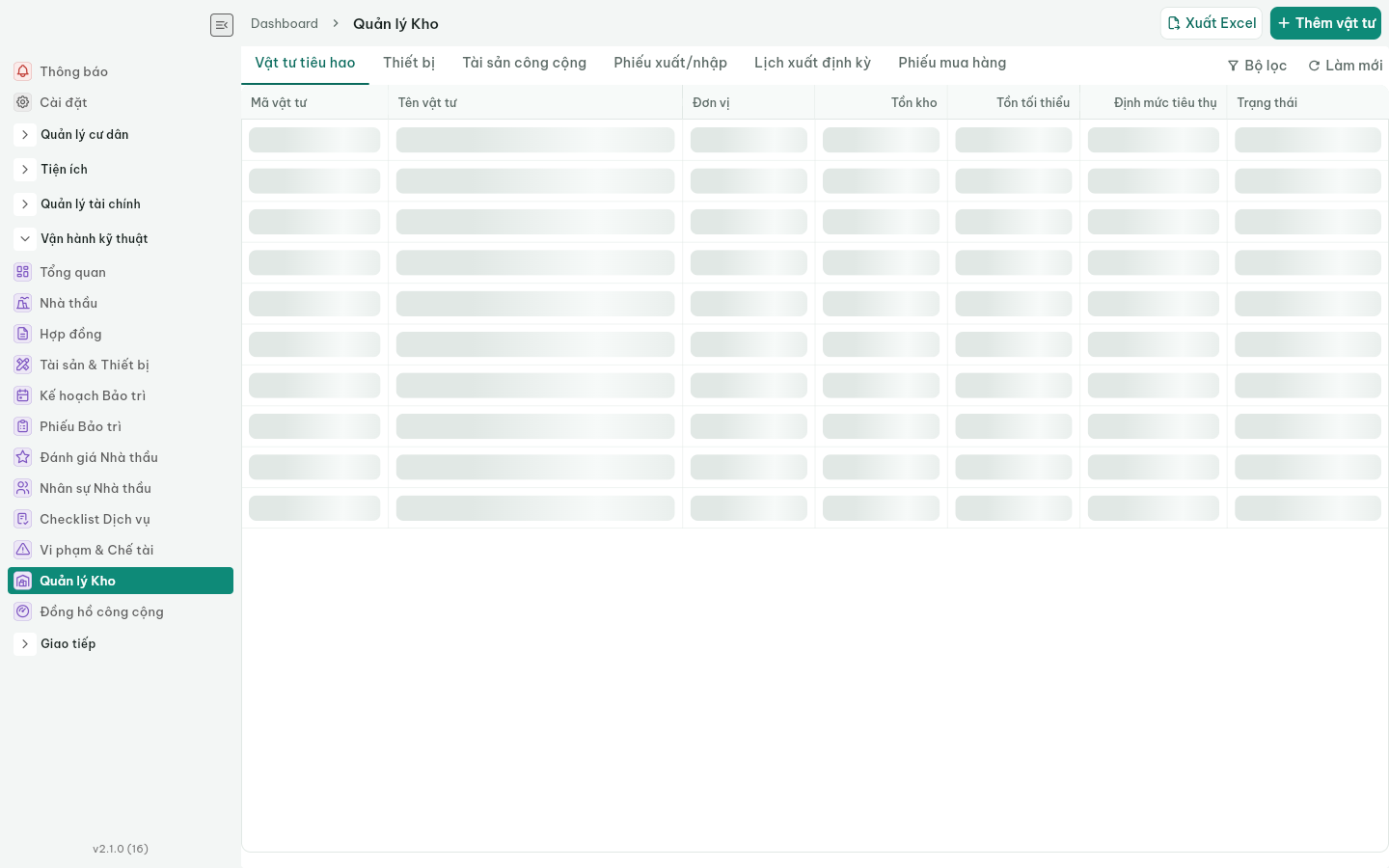
Task: Click the Nhà thầu icon
Action: tap(23, 303)
